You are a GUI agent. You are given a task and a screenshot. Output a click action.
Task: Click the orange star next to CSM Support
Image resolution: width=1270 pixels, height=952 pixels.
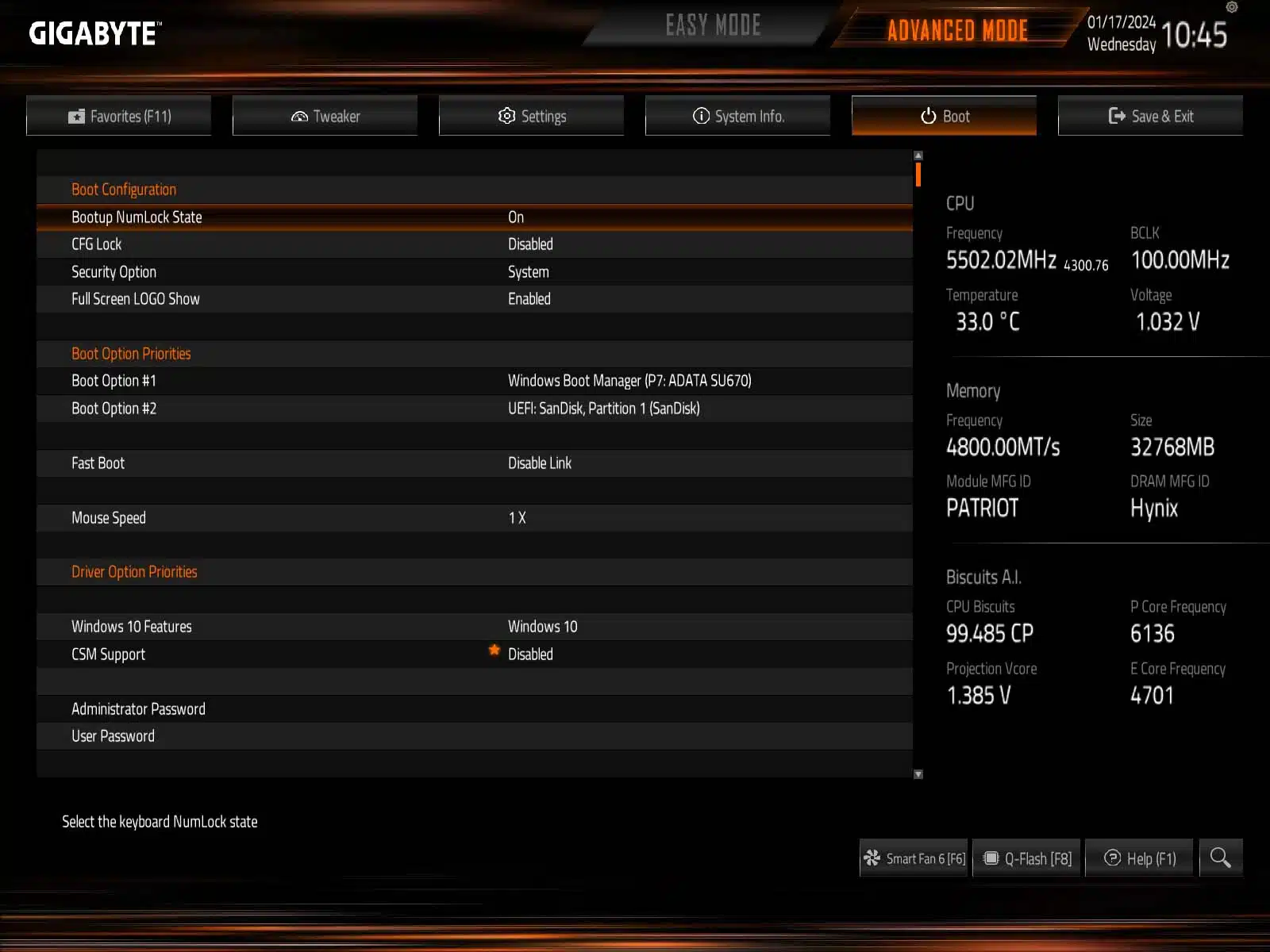click(495, 651)
